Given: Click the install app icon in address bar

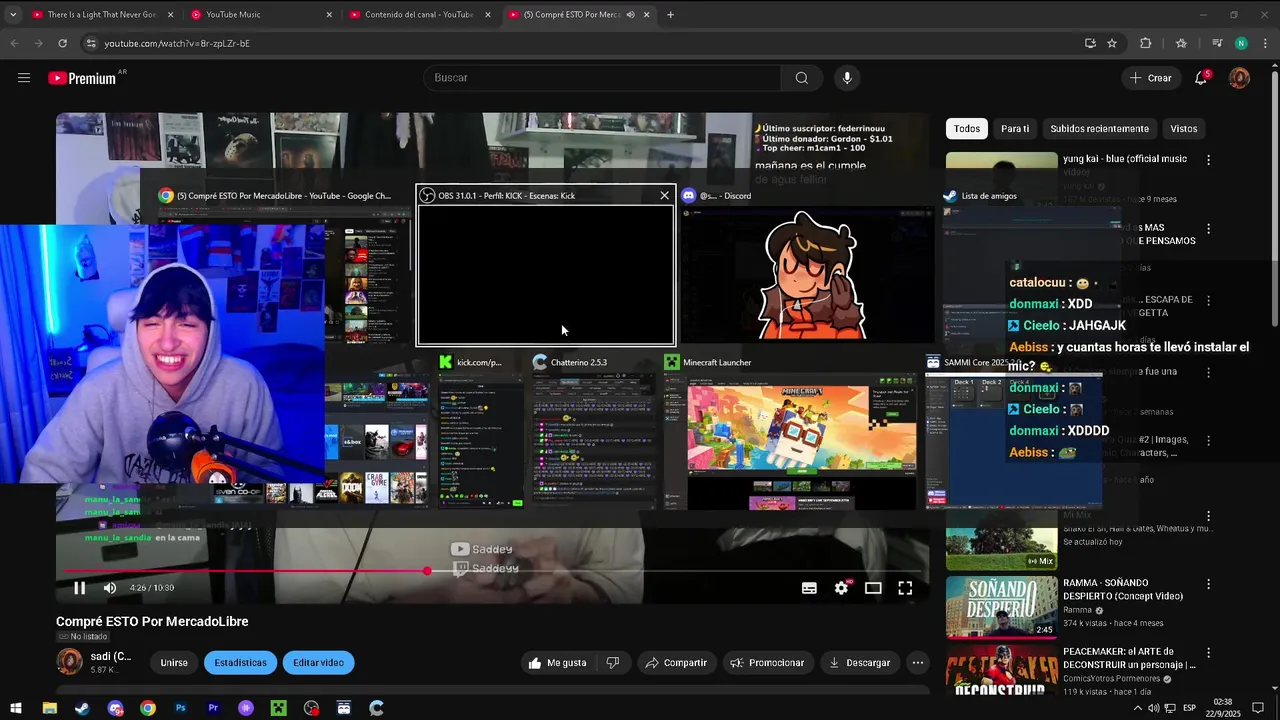Looking at the screenshot, I should 1090,43.
